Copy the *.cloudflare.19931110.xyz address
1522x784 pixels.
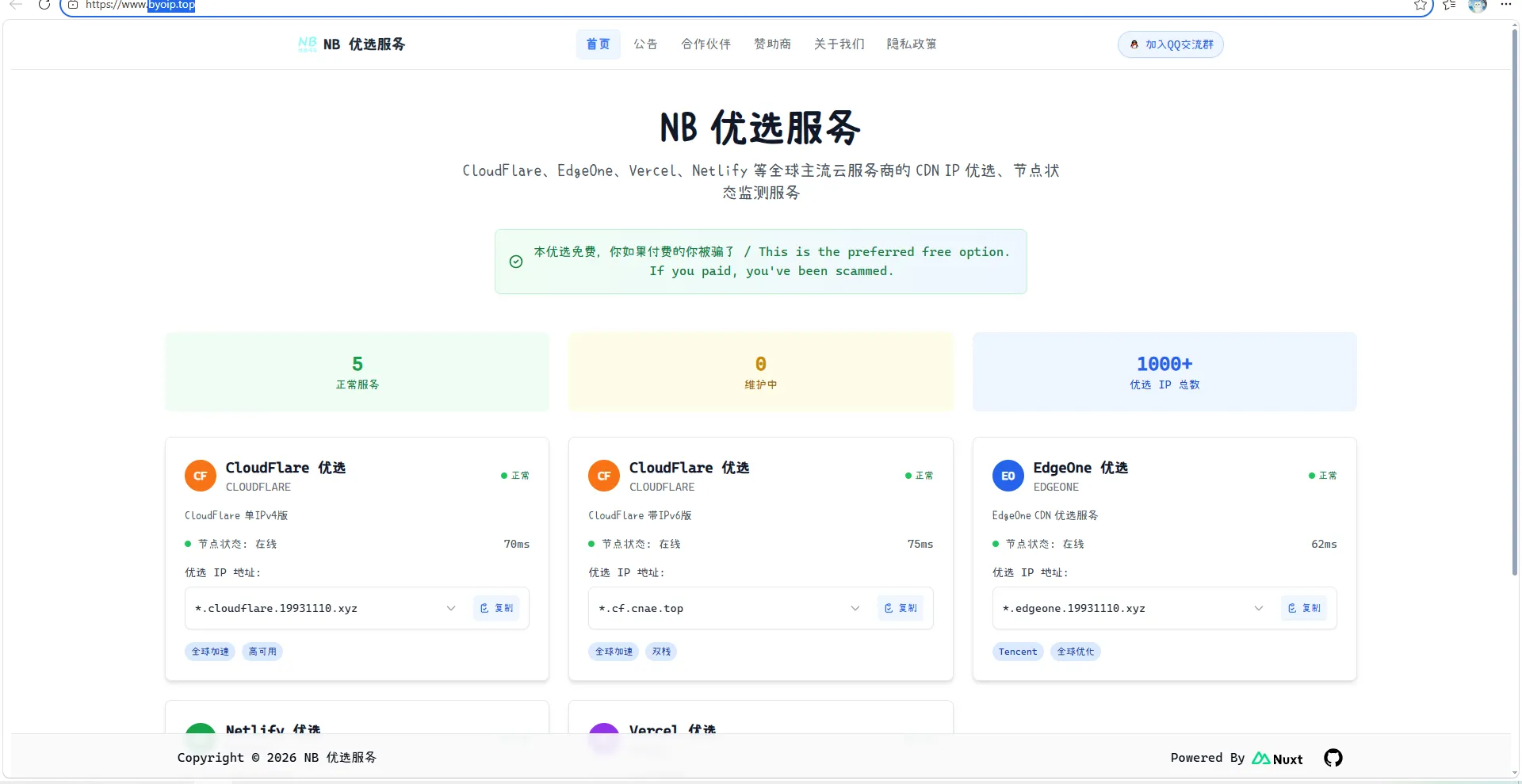pos(496,608)
